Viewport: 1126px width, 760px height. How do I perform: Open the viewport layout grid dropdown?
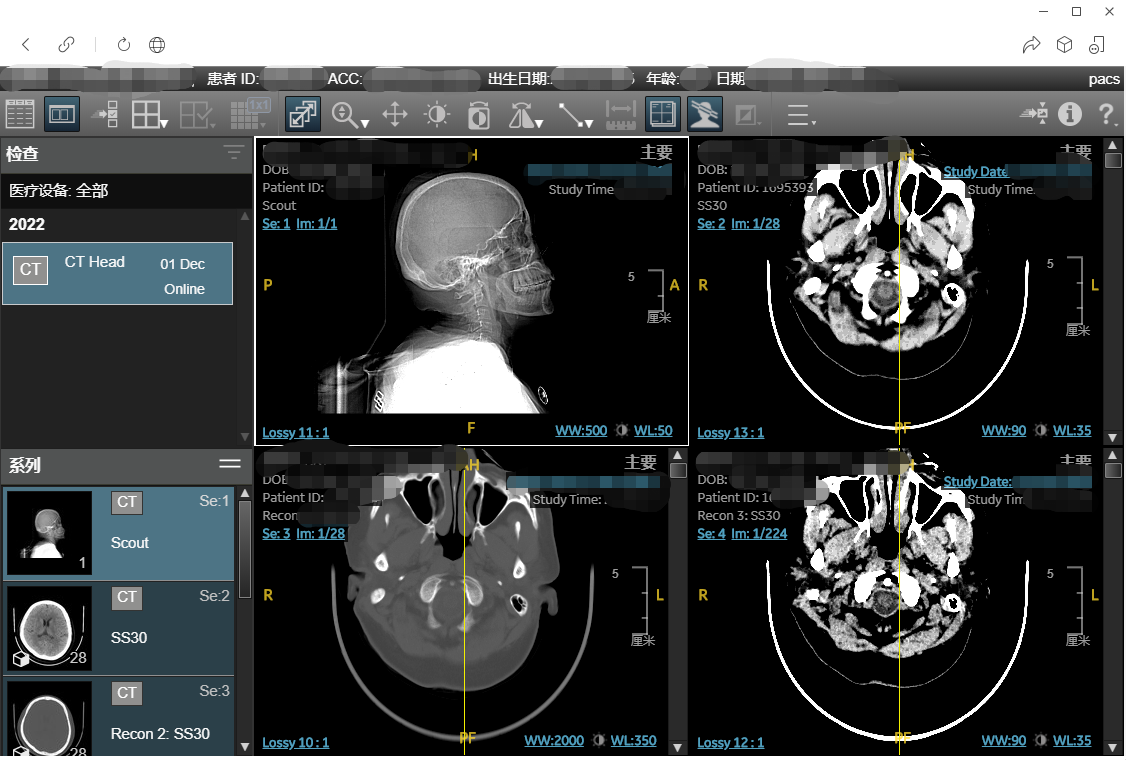click(150, 115)
